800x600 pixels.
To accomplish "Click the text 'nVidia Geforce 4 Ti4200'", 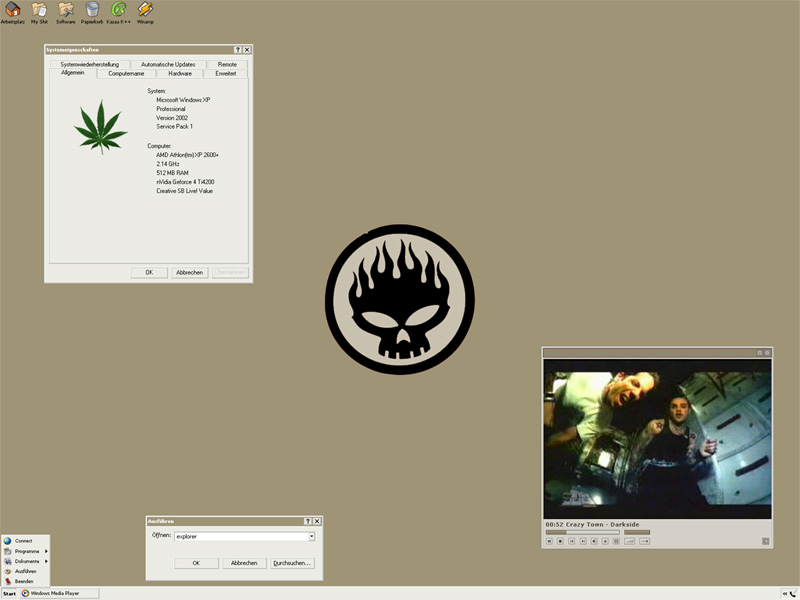I will pyautogui.click(x=185, y=182).
